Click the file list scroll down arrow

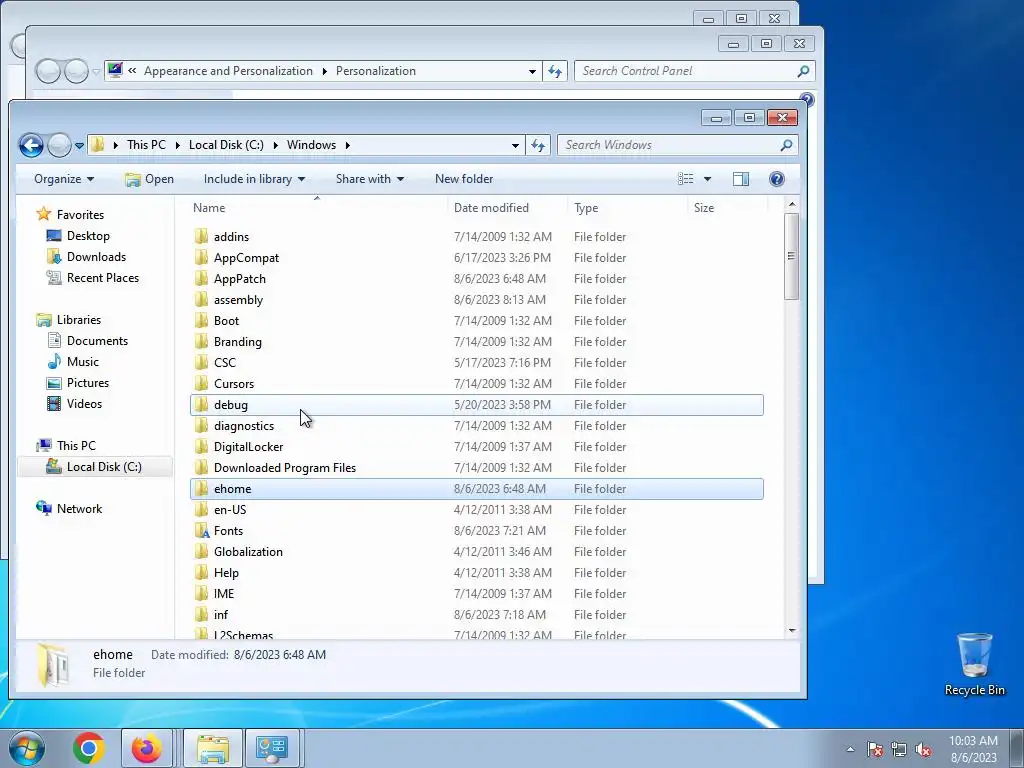pyautogui.click(x=792, y=631)
